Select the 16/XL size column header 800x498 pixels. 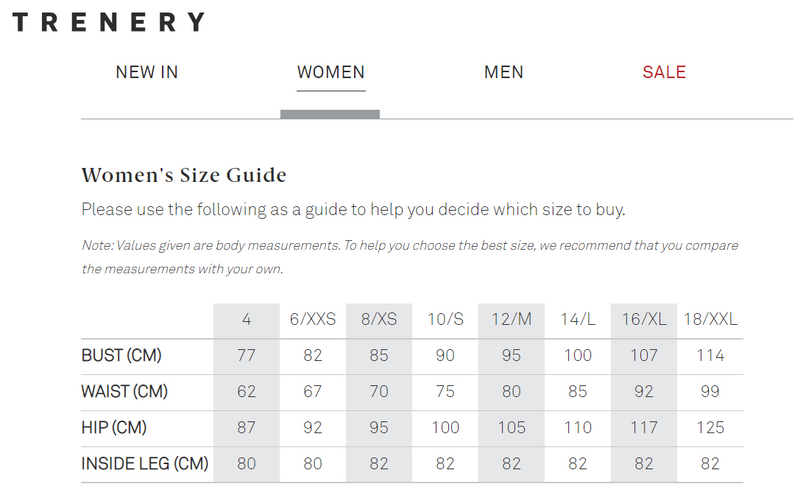pyautogui.click(x=644, y=320)
